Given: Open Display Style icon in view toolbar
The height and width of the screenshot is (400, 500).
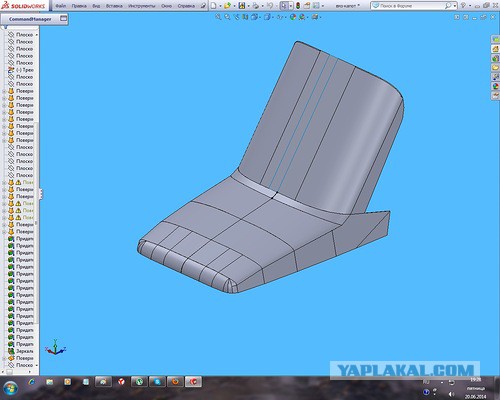Looking at the screenshot, I should (x=267, y=17).
